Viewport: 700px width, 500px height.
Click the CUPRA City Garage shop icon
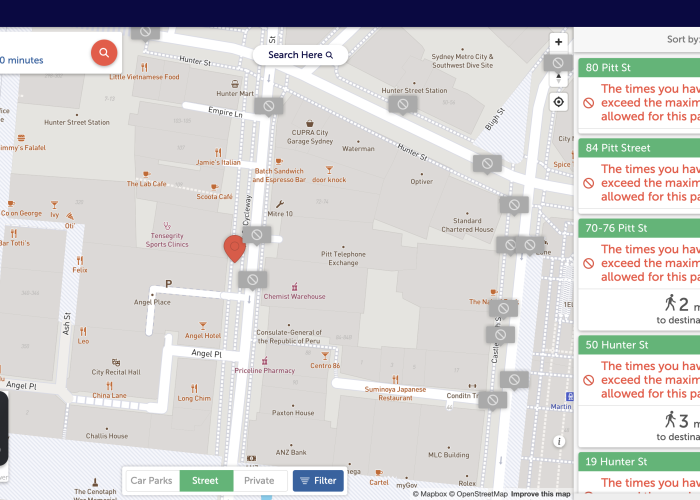pos(309,123)
